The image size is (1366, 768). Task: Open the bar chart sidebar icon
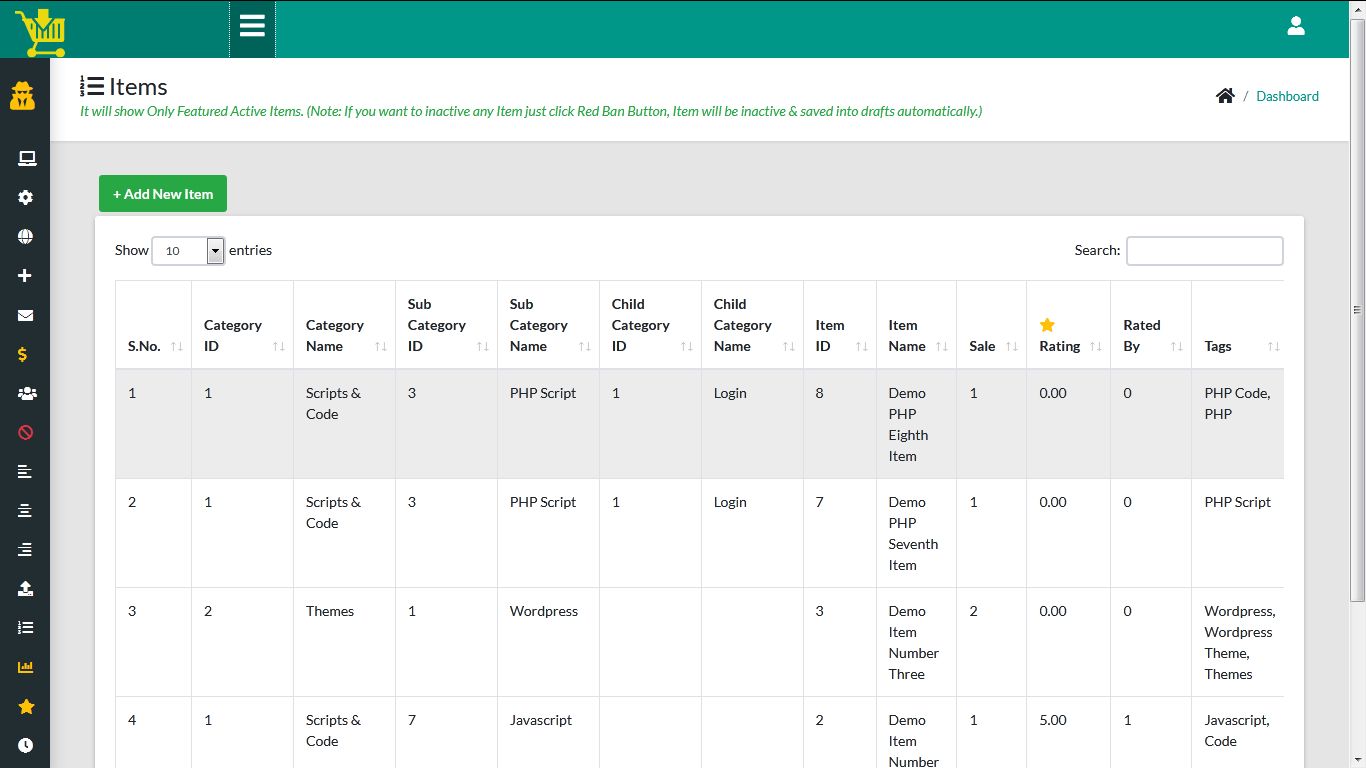[26, 667]
